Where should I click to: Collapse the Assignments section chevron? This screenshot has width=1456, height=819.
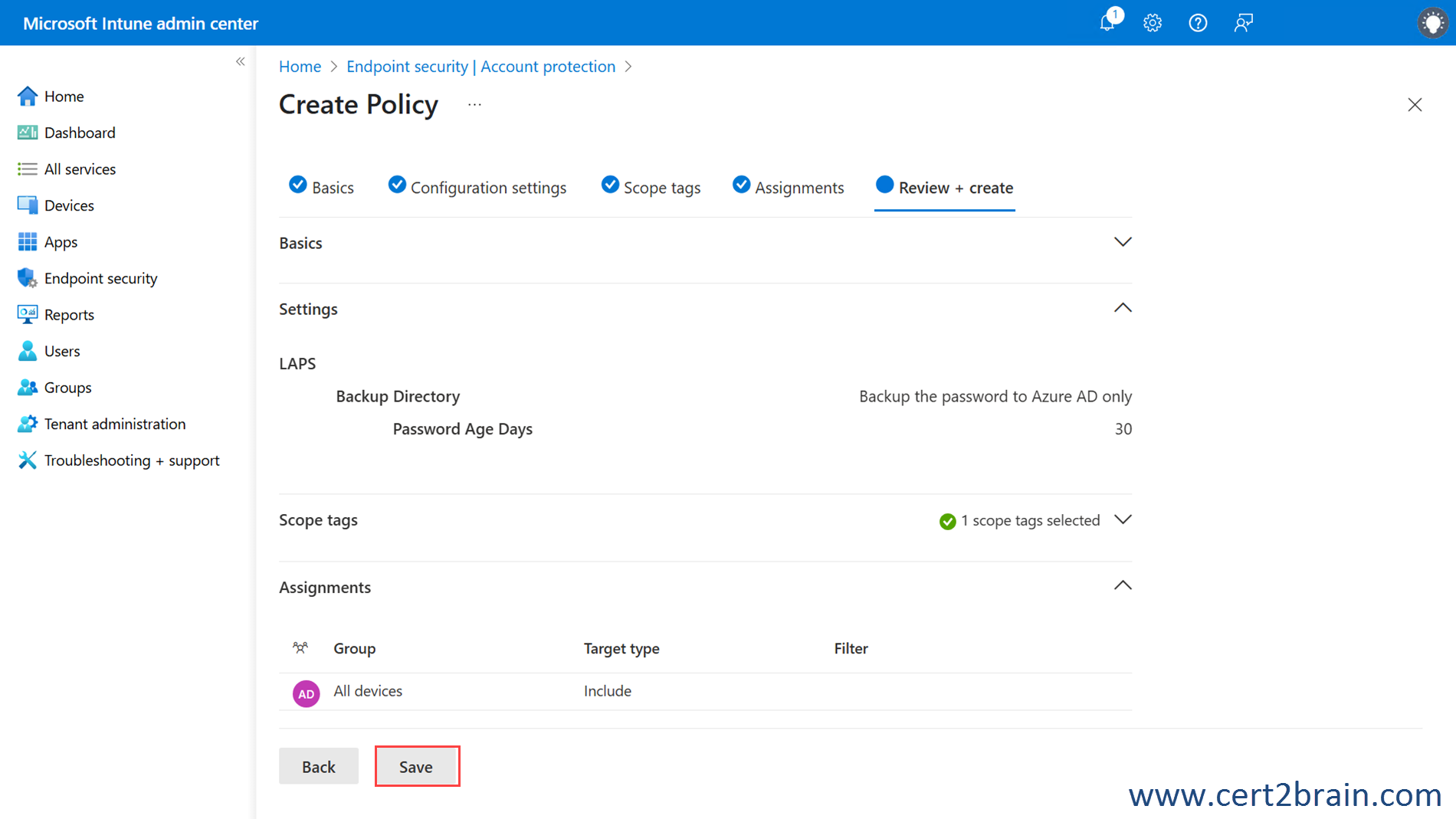[x=1123, y=586]
